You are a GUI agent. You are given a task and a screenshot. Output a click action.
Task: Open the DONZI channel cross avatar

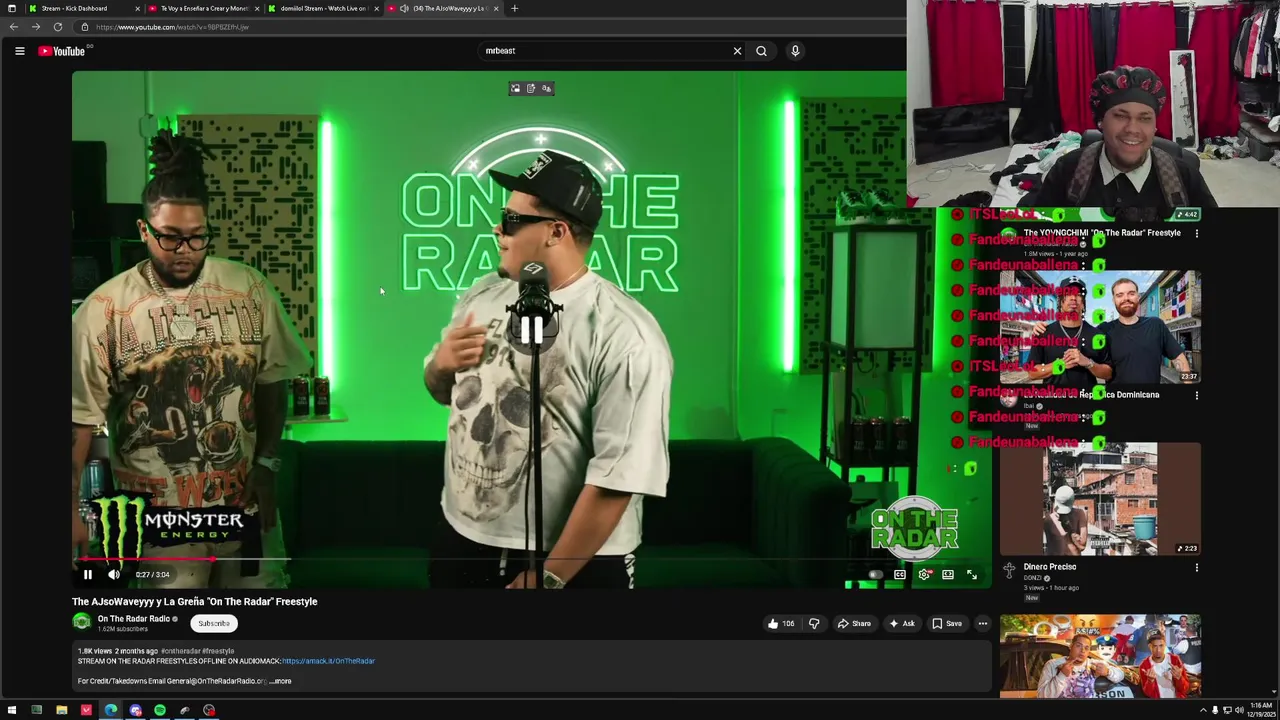click(1009, 570)
